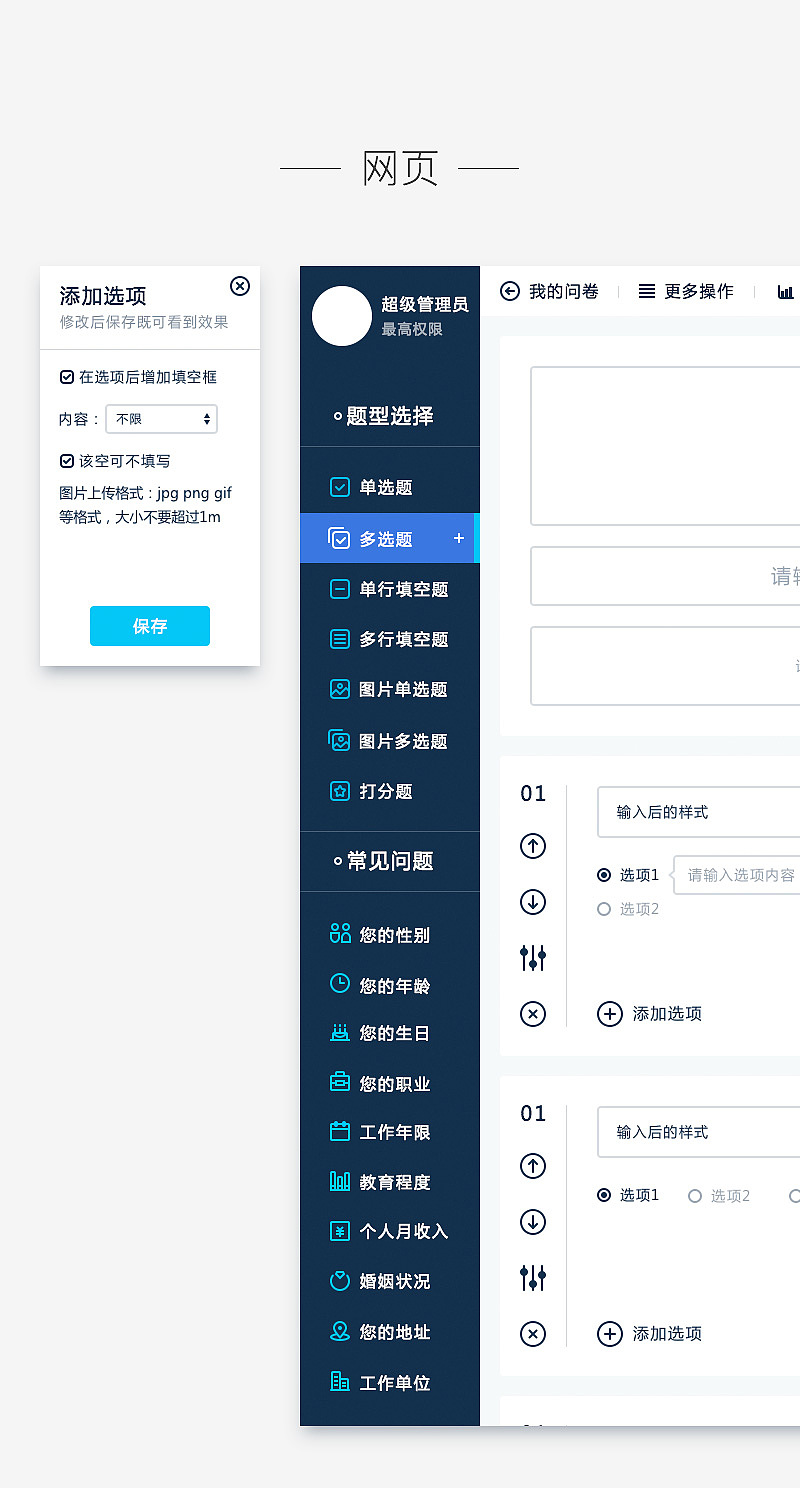800x1488 pixels.
Task: Select 选项2 radio in second question
Action: click(695, 1196)
